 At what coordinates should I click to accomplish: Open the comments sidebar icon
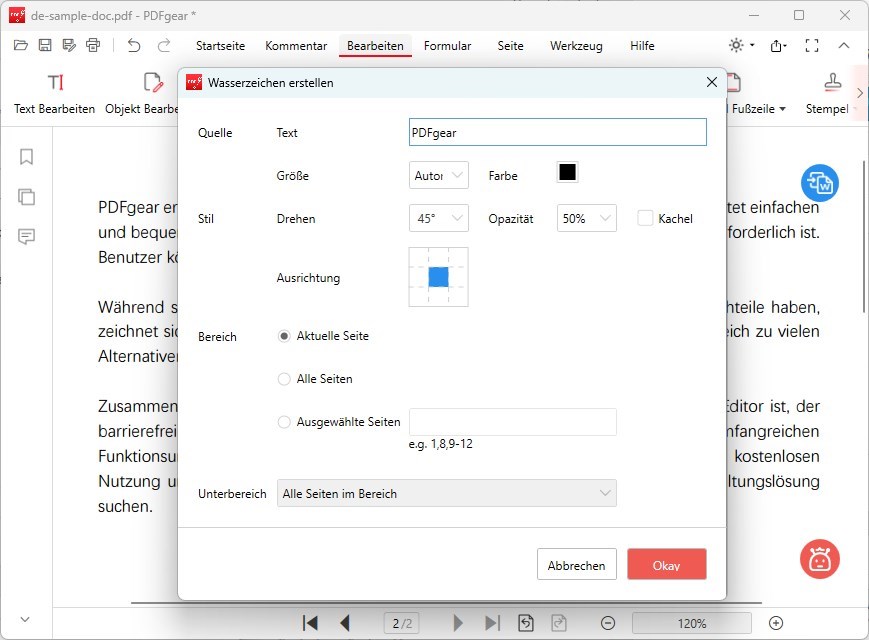(x=27, y=236)
